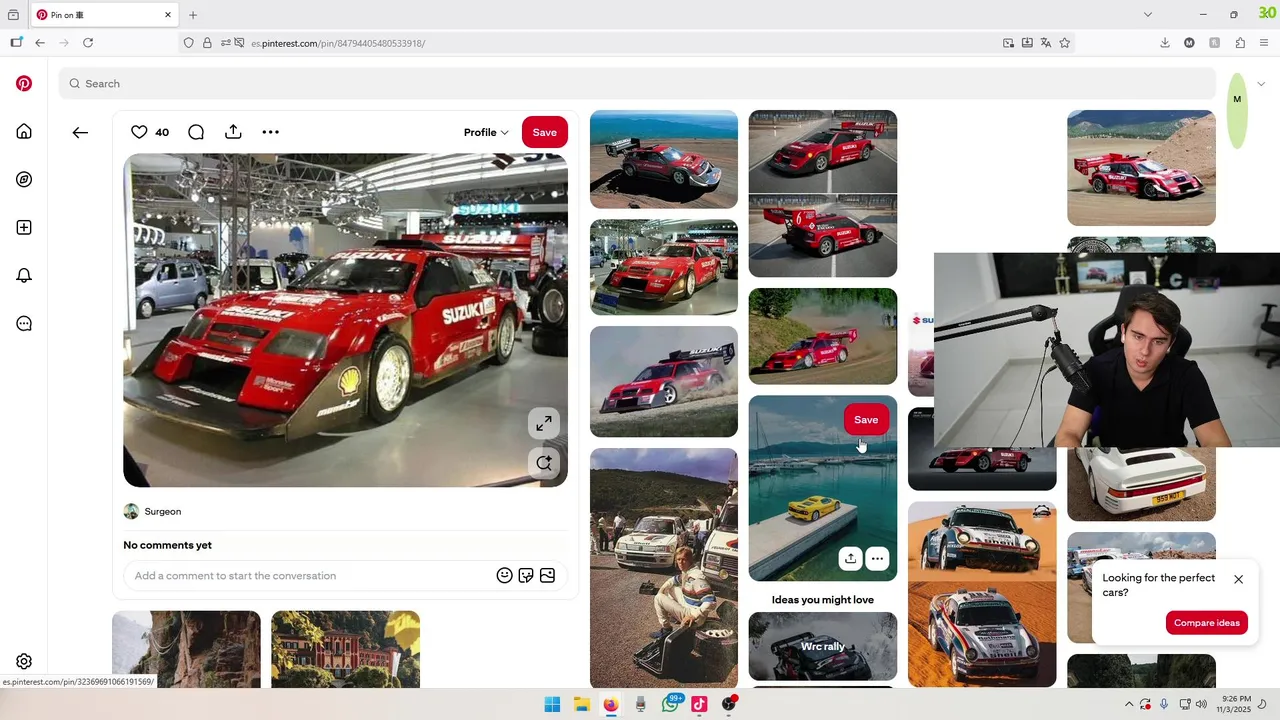Click the 'Ideas you might love' heading
The height and width of the screenshot is (720, 1280).
pos(823,600)
